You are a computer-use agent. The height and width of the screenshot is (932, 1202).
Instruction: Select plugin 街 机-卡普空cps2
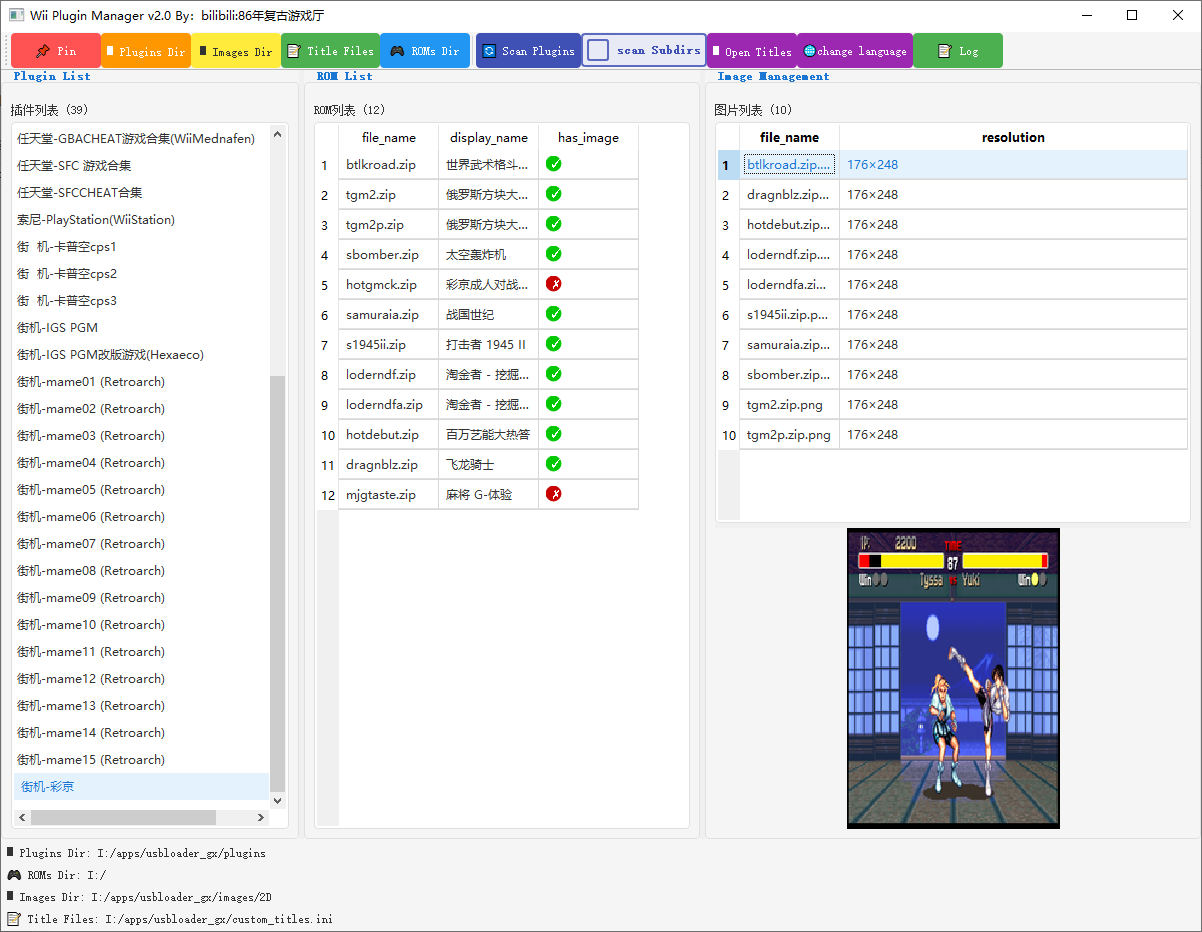point(141,274)
